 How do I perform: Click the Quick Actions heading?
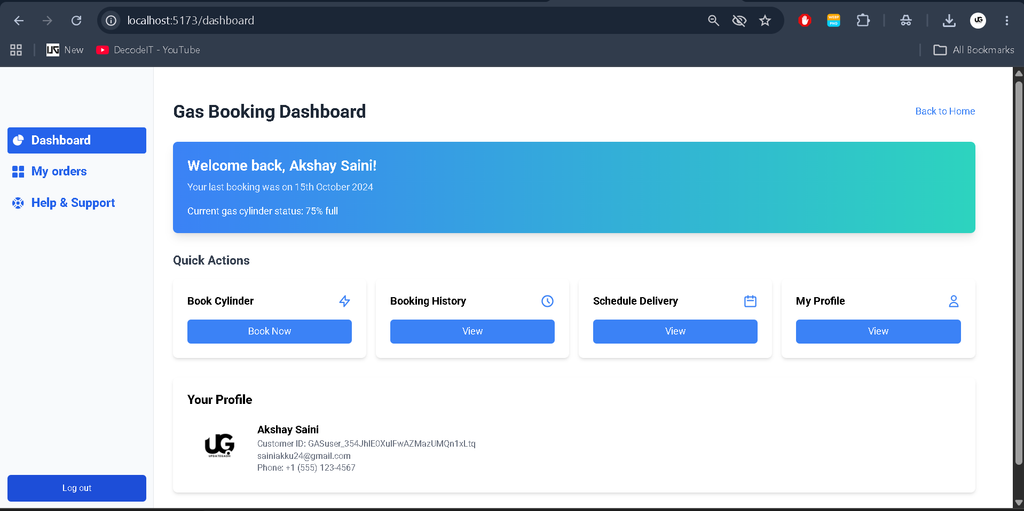(211, 260)
